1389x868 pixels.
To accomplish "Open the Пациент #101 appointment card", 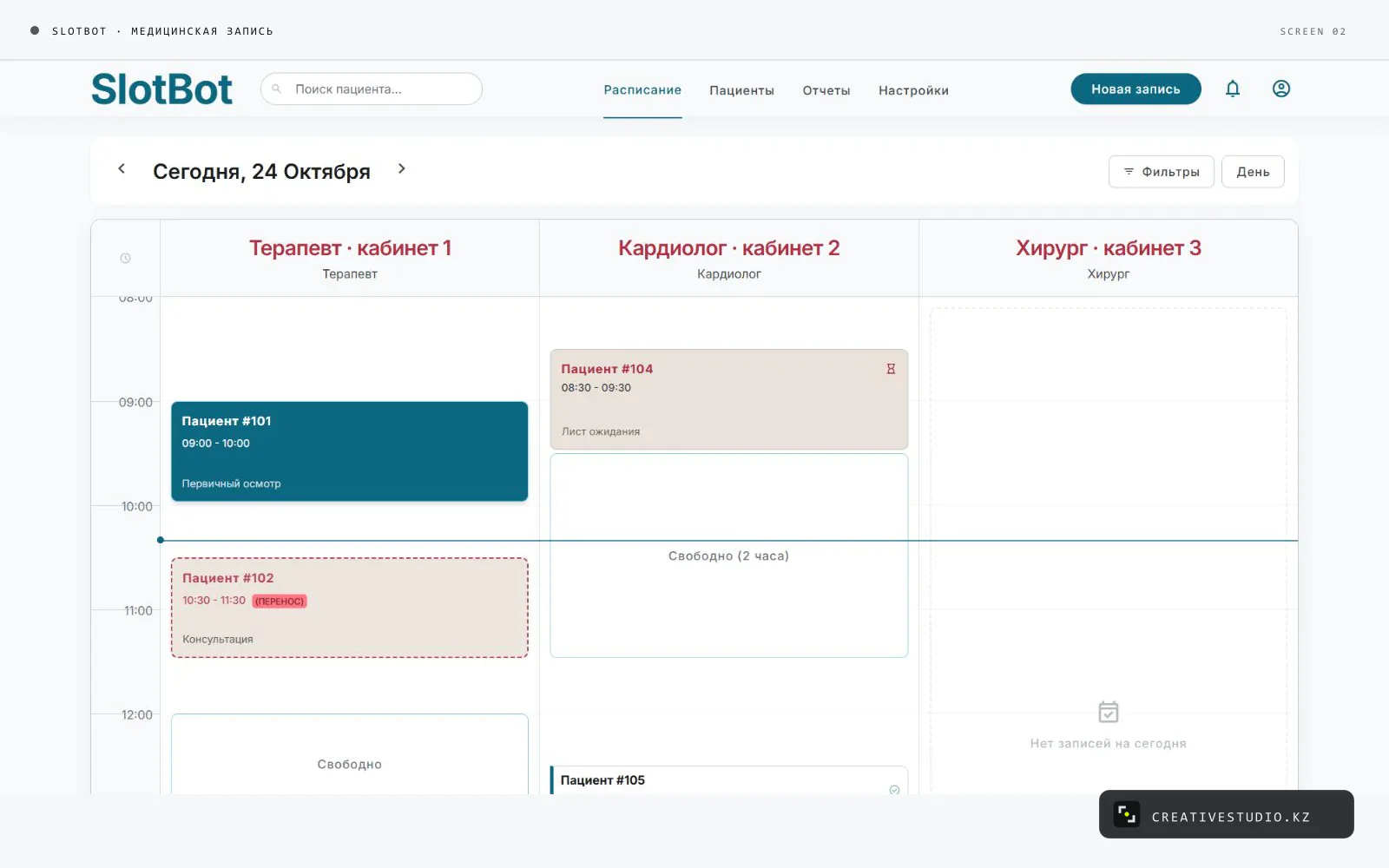I will [350, 451].
